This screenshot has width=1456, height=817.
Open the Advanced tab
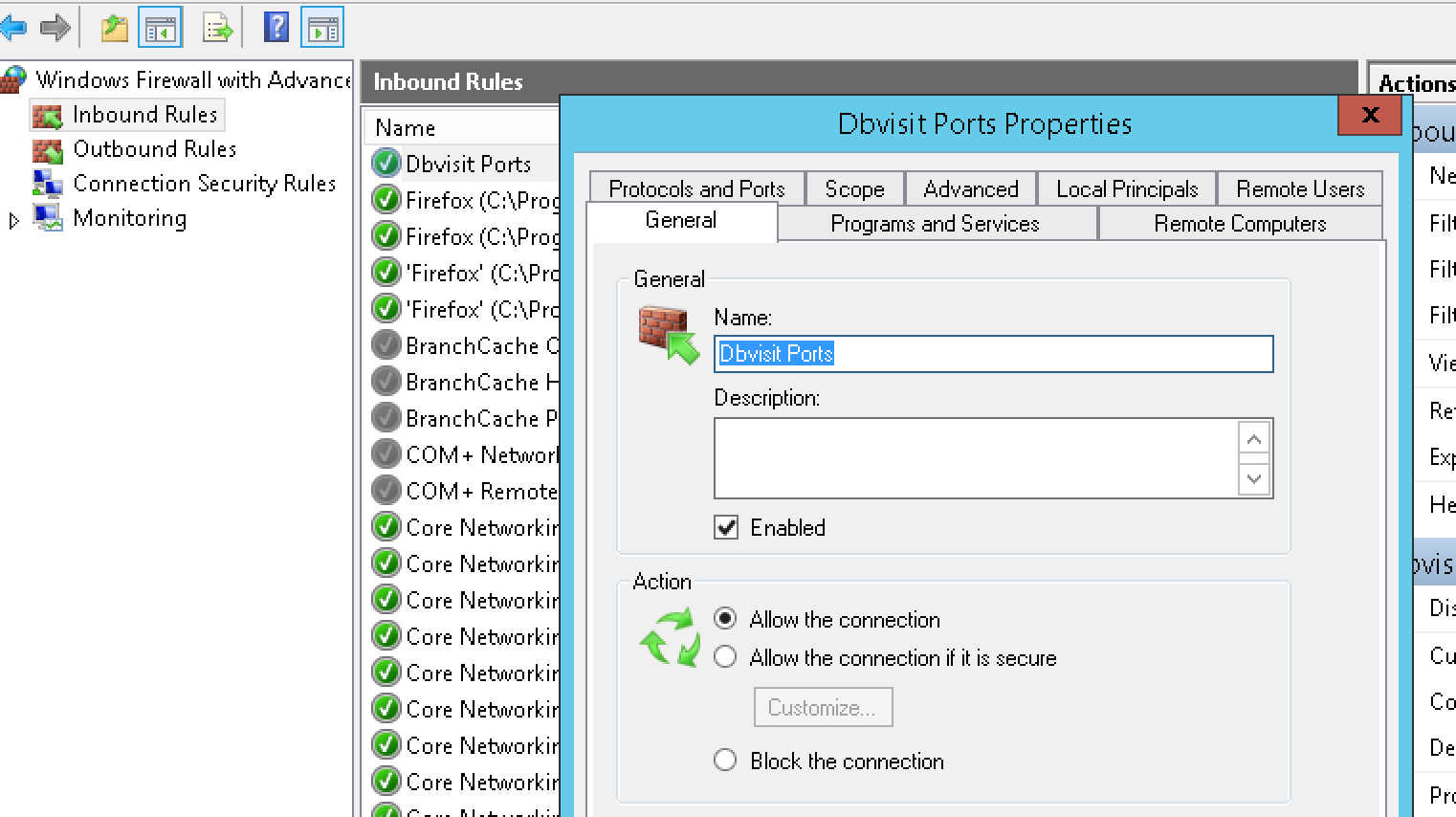[971, 188]
